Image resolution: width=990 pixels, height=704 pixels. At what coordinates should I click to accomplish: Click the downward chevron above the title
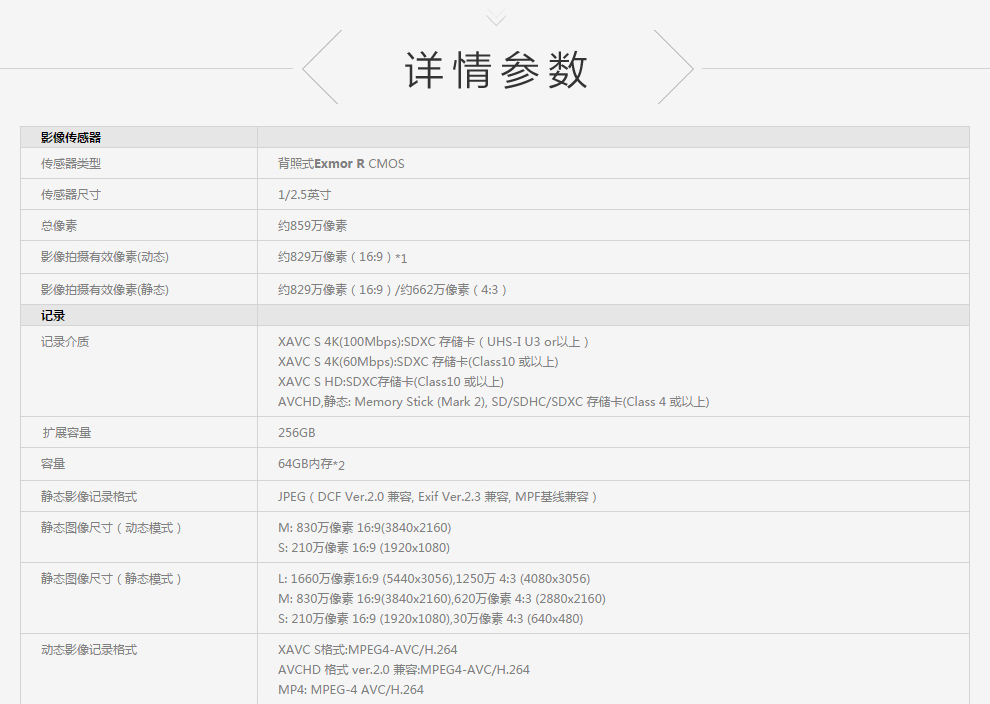pos(496,17)
